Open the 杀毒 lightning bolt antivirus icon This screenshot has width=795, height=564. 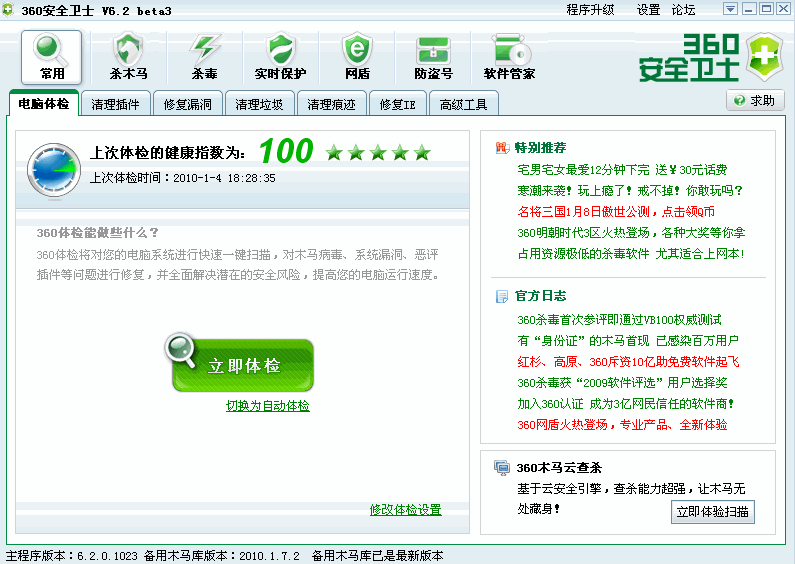coord(204,57)
